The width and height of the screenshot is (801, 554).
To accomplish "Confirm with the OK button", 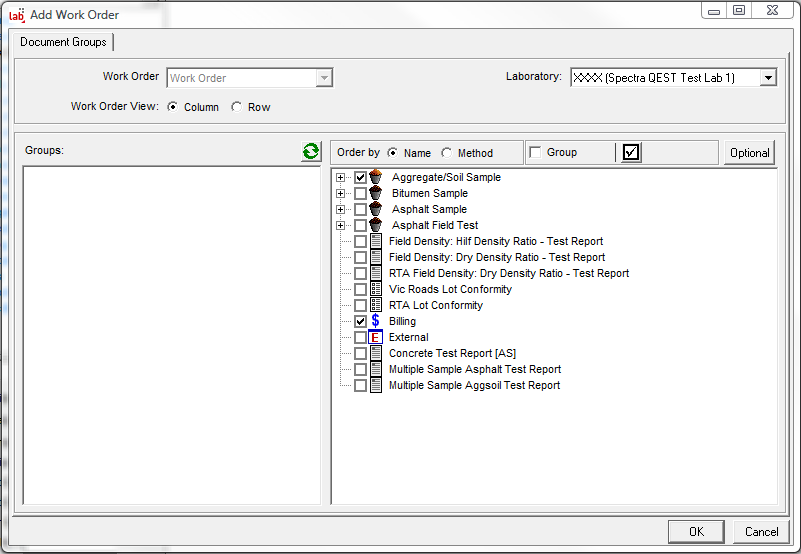I will pyautogui.click(x=696, y=531).
